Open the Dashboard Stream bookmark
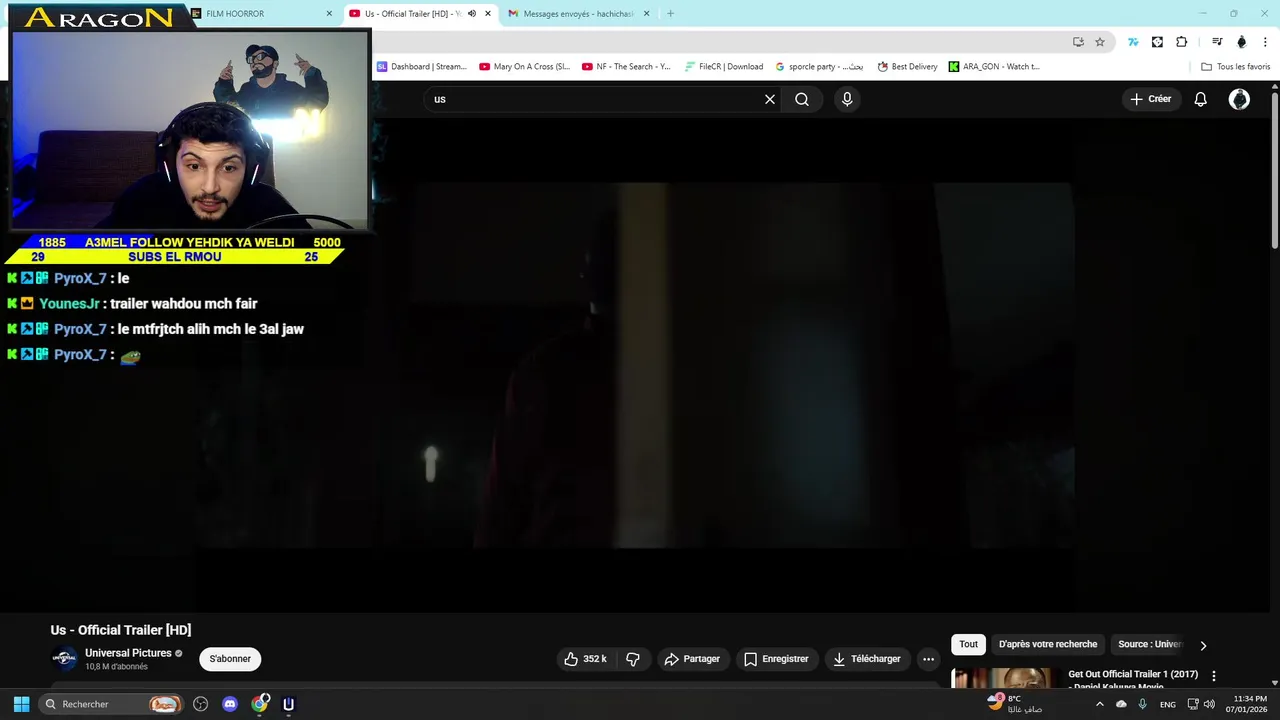1280x720 pixels. coord(421,67)
